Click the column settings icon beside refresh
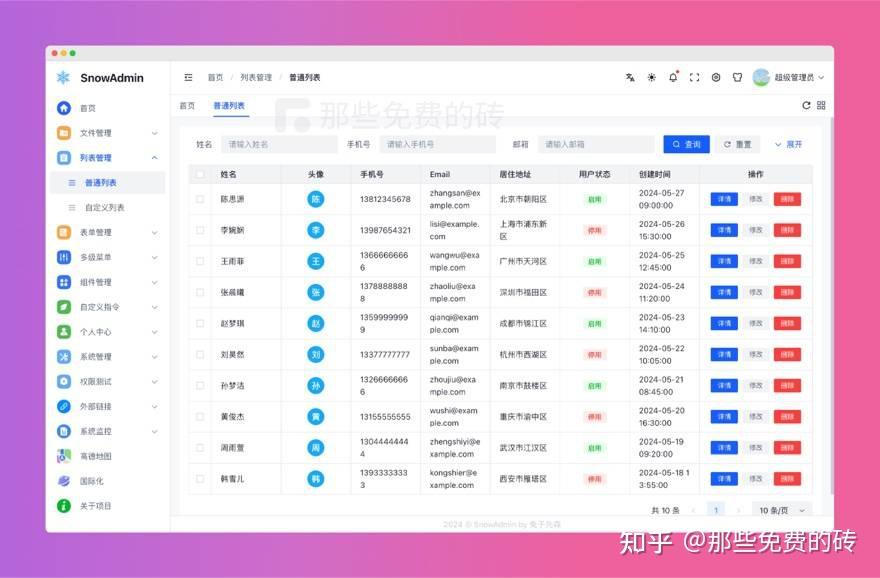 [822, 105]
